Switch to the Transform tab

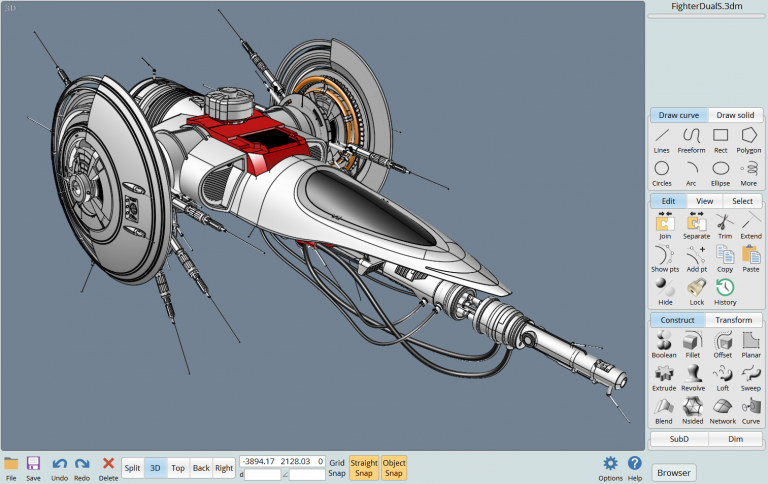[x=733, y=320]
